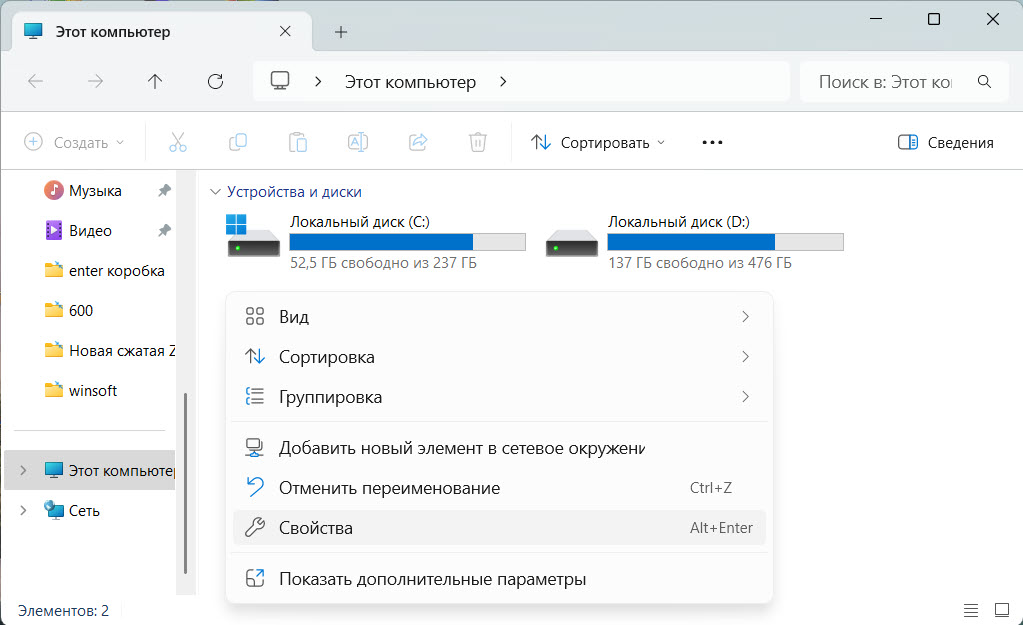
Task: Click the Delete icon on the toolbar
Action: pos(478,142)
